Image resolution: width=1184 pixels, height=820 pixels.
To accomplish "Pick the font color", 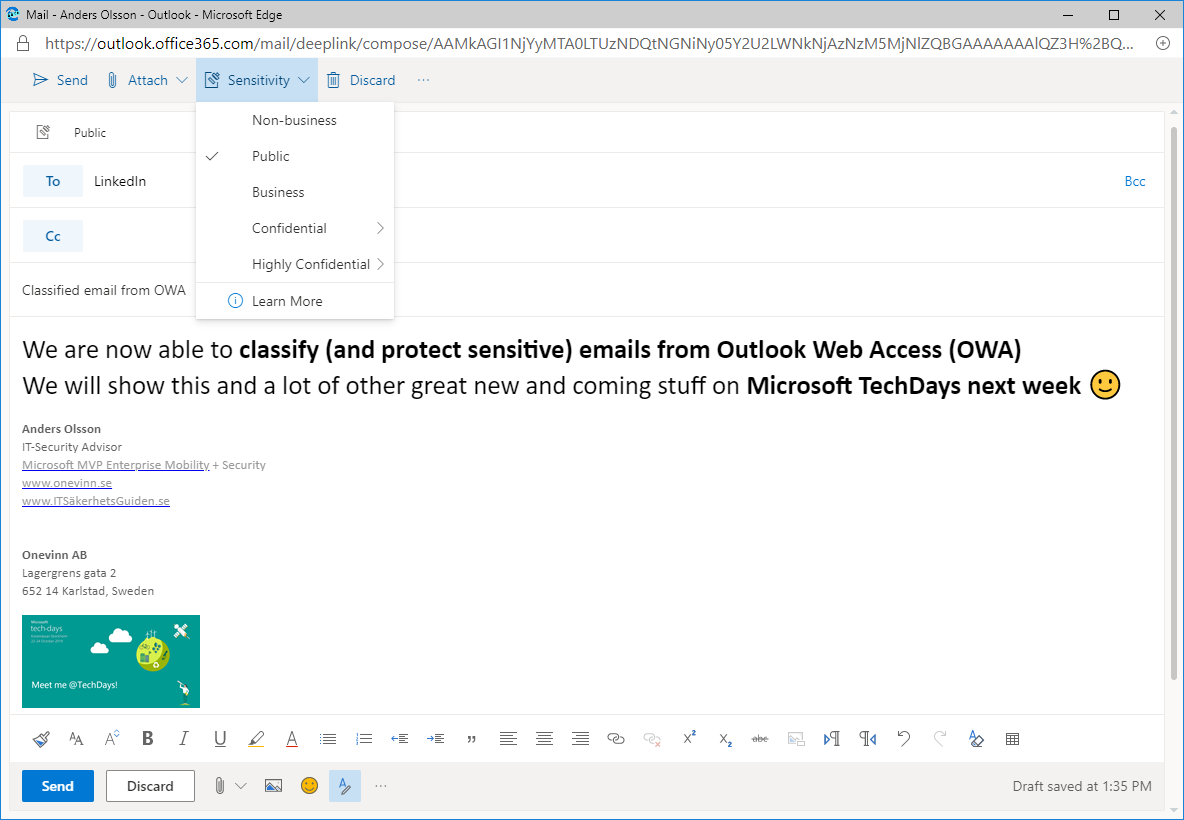I will click(x=291, y=739).
